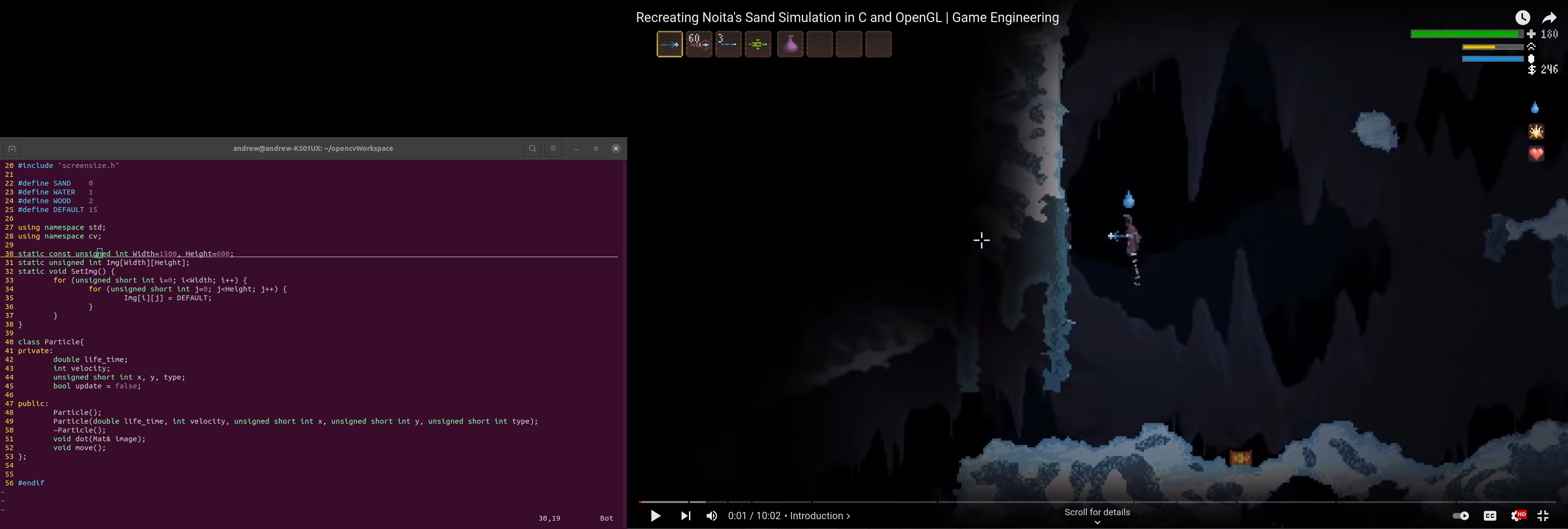The width and height of the screenshot is (1568, 529).
Task: Skip to the next video
Action: click(686, 516)
